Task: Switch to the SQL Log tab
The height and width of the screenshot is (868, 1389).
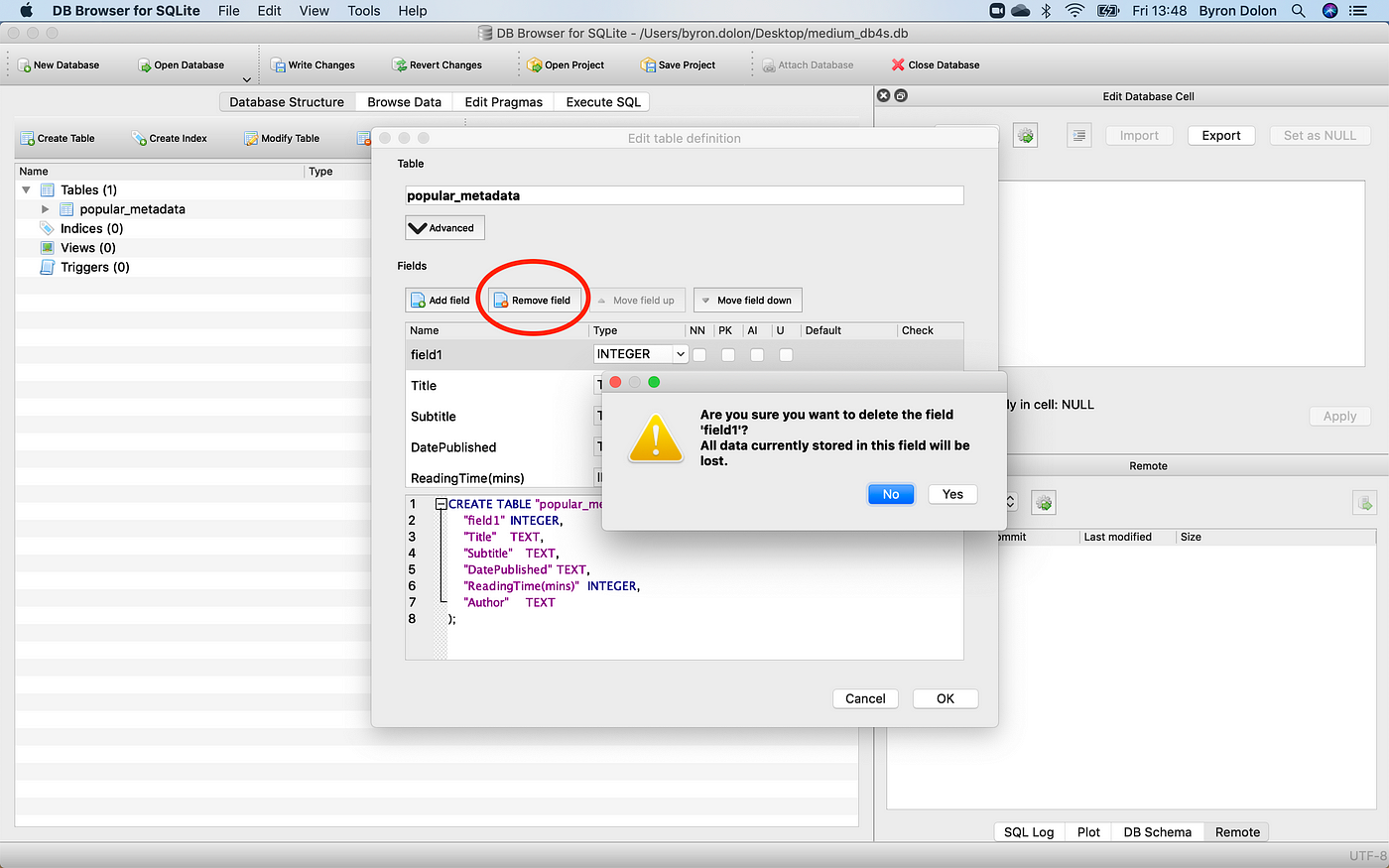Action: [x=1029, y=832]
